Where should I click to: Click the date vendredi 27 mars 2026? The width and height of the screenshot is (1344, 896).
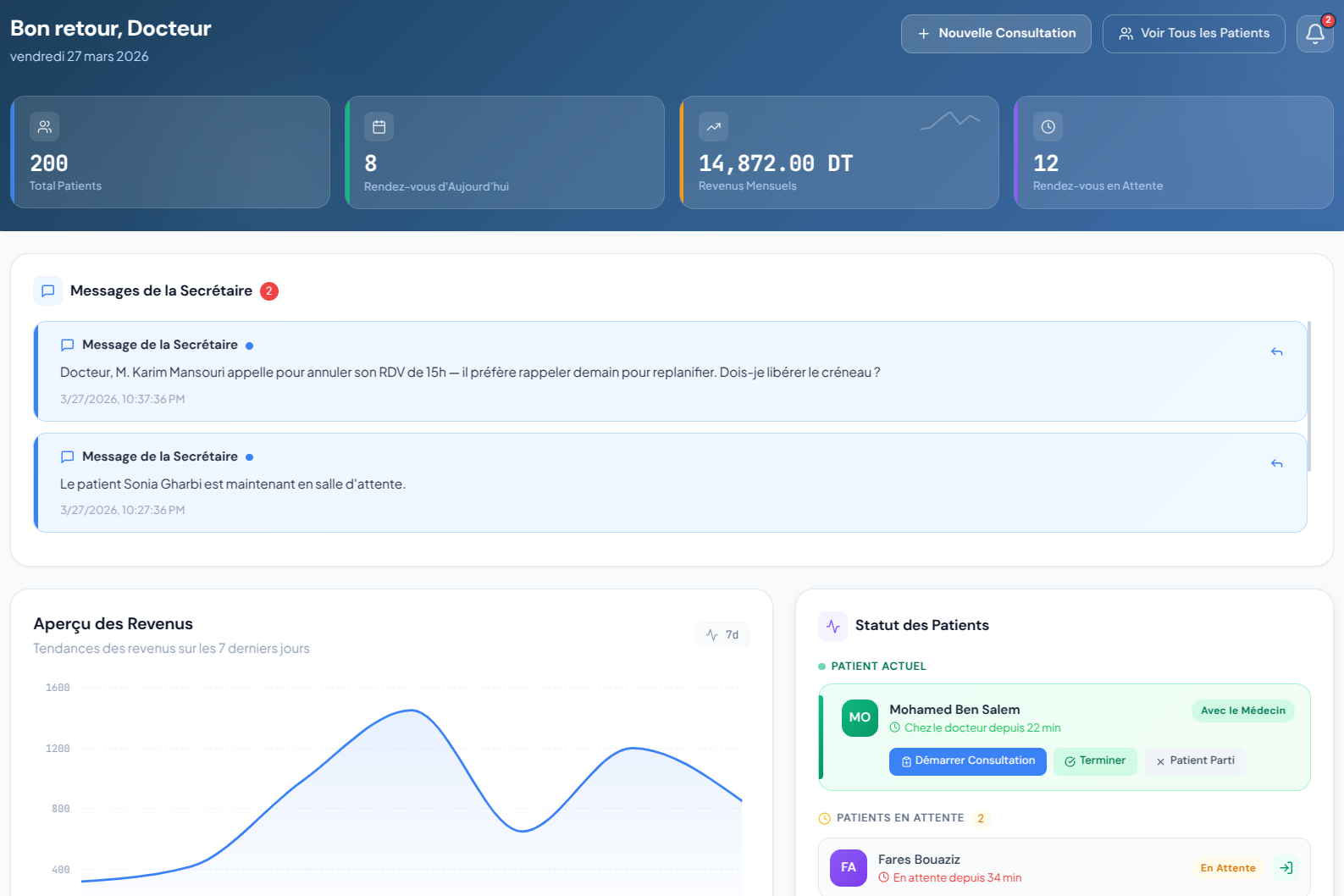(x=80, y=57)
